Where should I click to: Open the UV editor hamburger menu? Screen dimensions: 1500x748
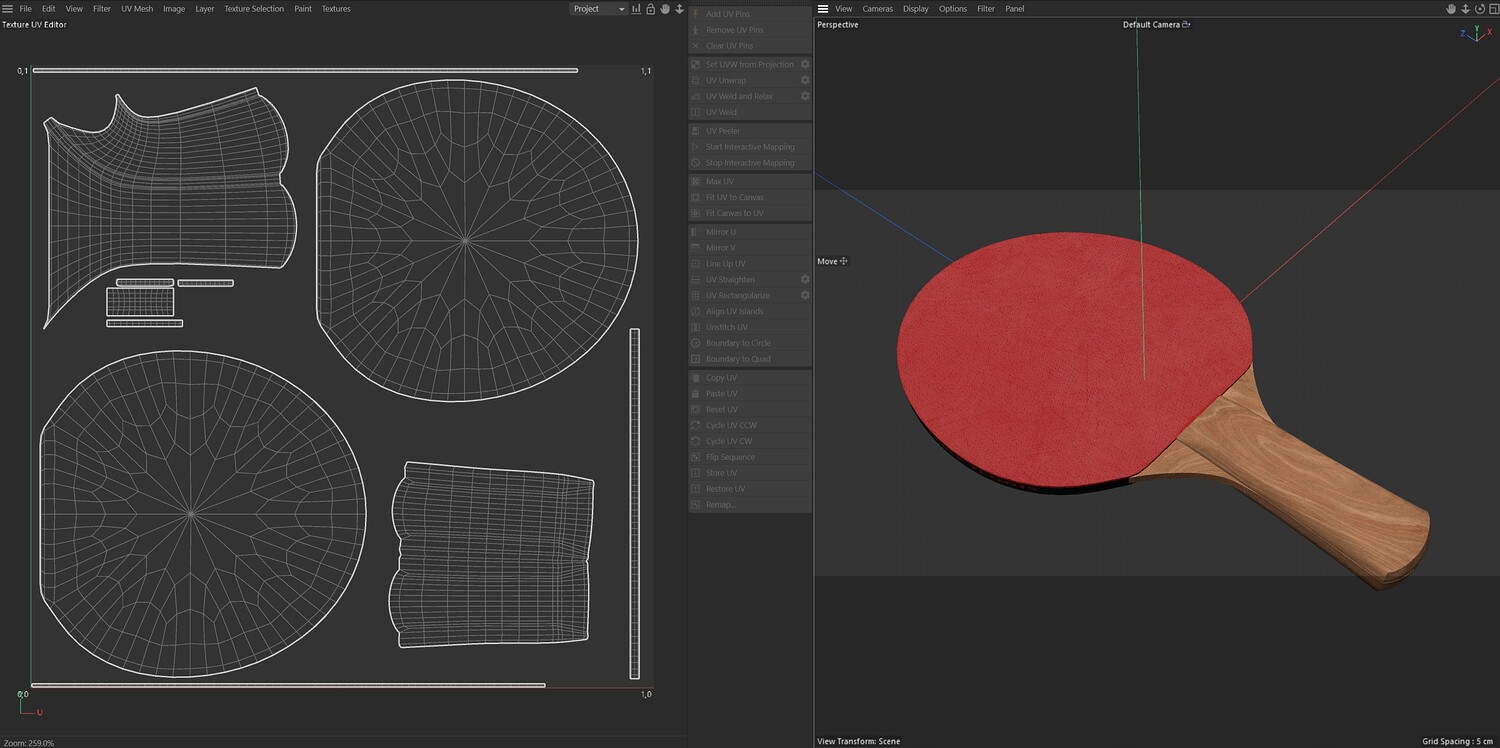(x=7, y=9)
